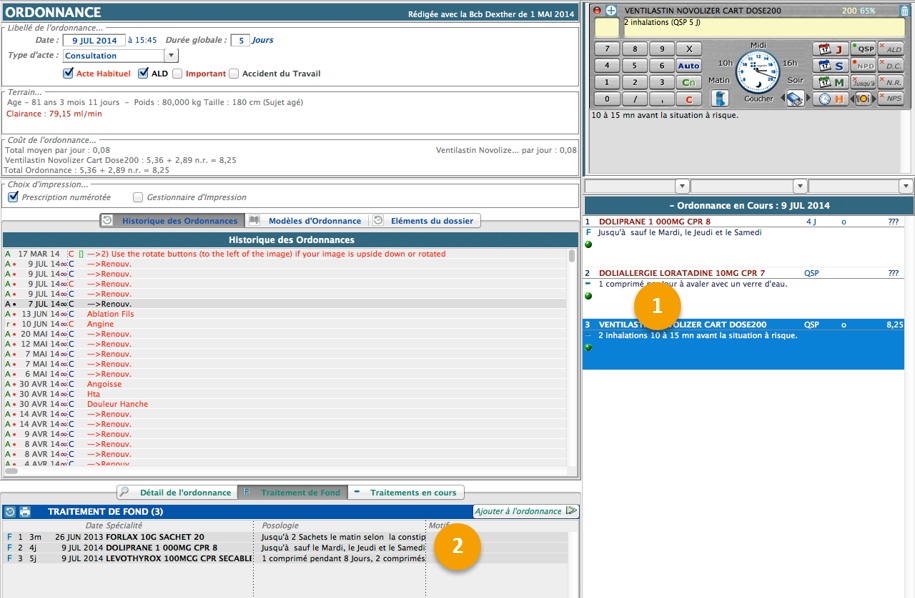Click the Ajouter à l'ordonnance button
Viewport: 915px width, 598px height.
(525, 511)
